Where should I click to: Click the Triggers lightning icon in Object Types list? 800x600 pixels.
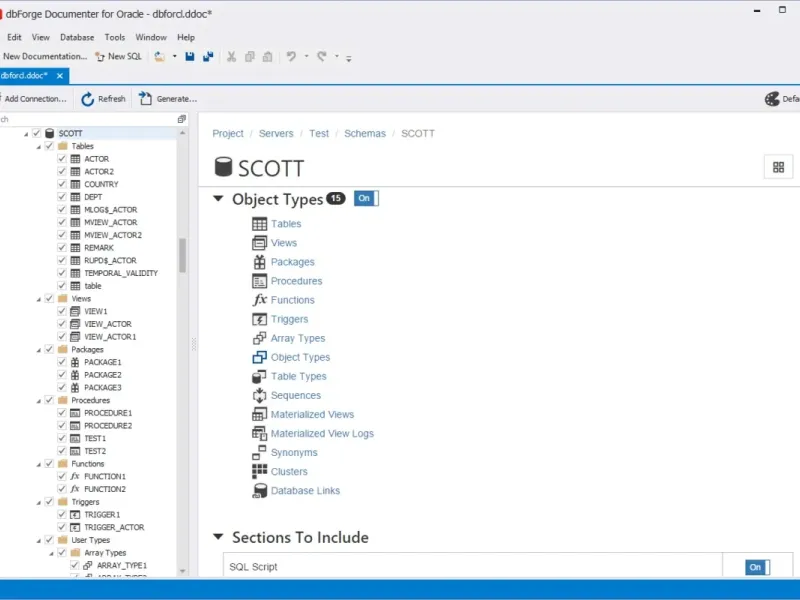259,319
